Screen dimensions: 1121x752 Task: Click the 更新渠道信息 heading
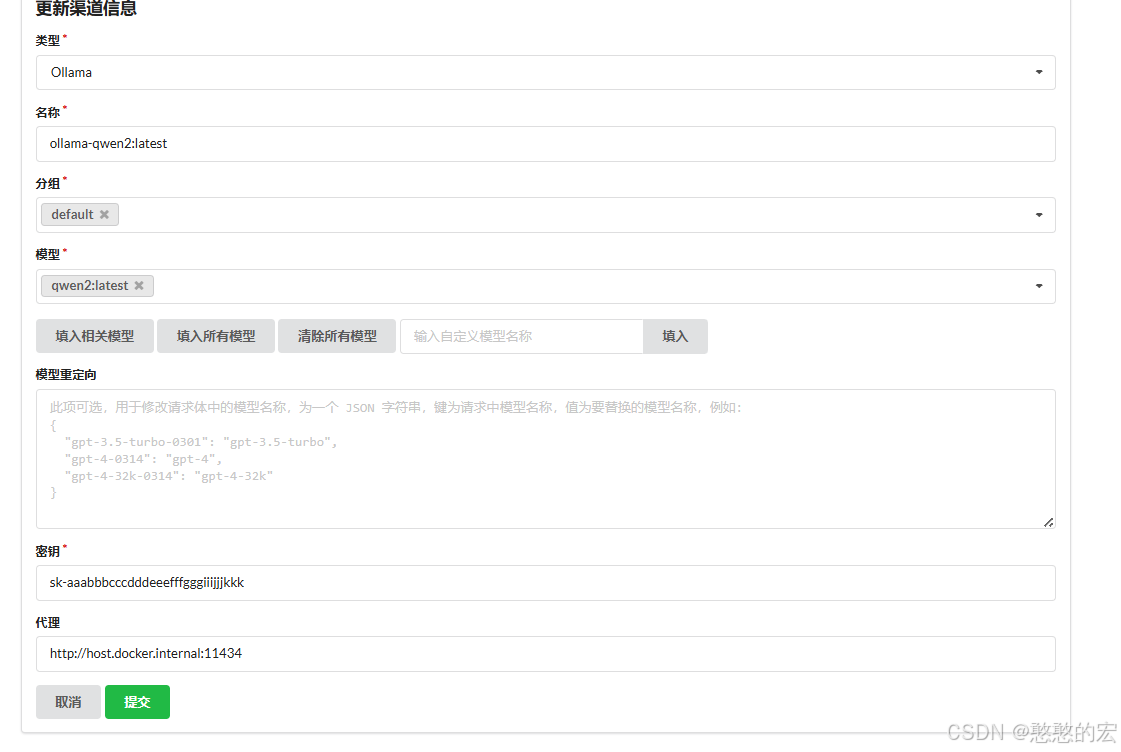click(86, 9)
